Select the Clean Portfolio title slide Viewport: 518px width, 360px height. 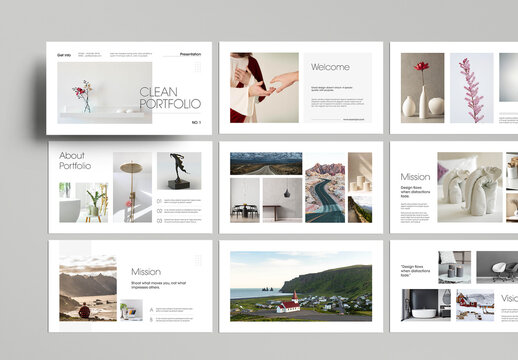point(129,88)
